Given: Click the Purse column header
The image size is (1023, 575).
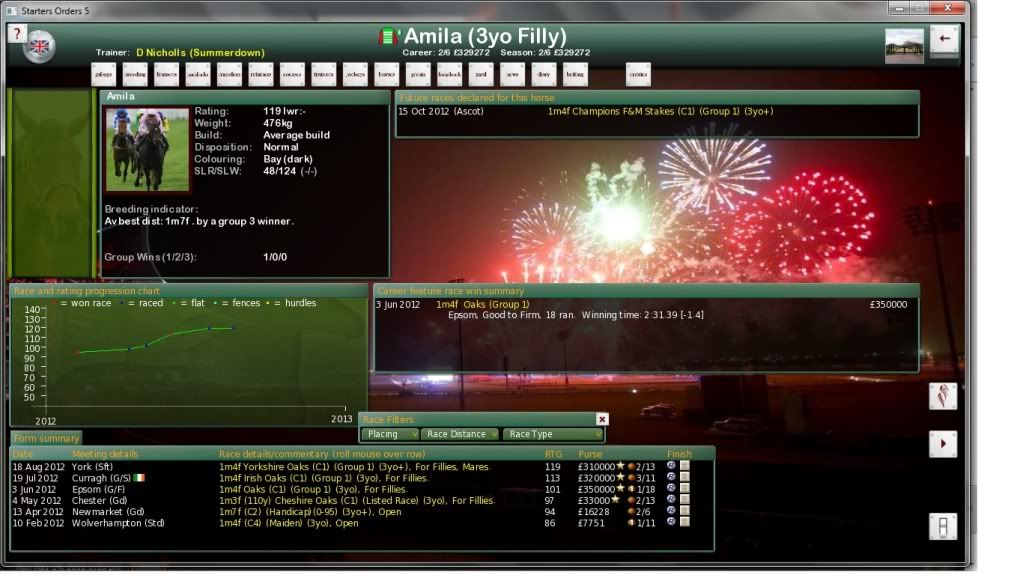Looking at the screenshot, I should 590,454.
